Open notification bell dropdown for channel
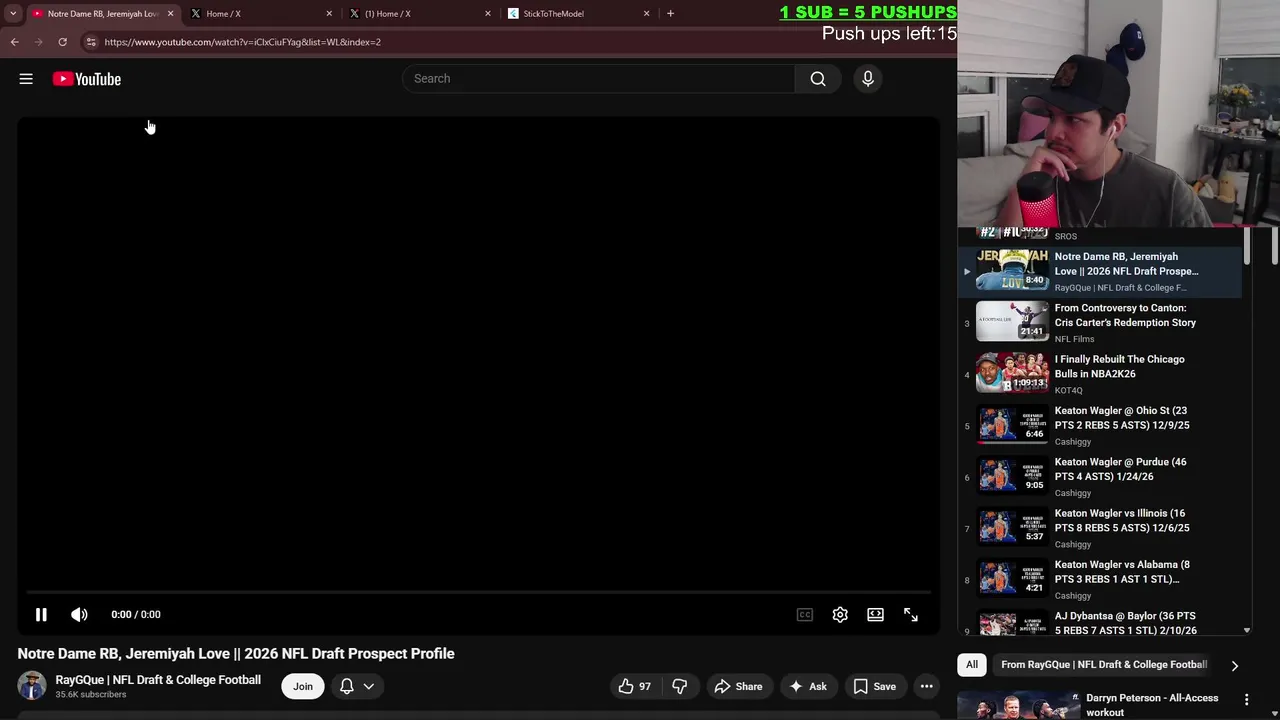Image resolution: width=1280 pixels, height=720 pixels. click(x=357, y=686)
